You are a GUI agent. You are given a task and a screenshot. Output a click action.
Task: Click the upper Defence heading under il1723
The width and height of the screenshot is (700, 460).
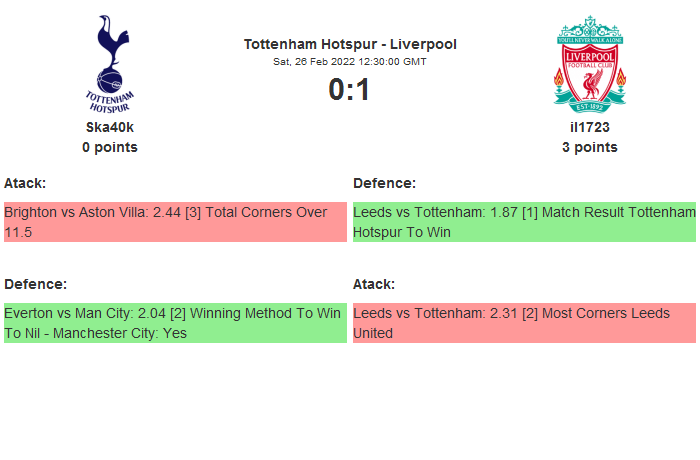click(384, 183)
